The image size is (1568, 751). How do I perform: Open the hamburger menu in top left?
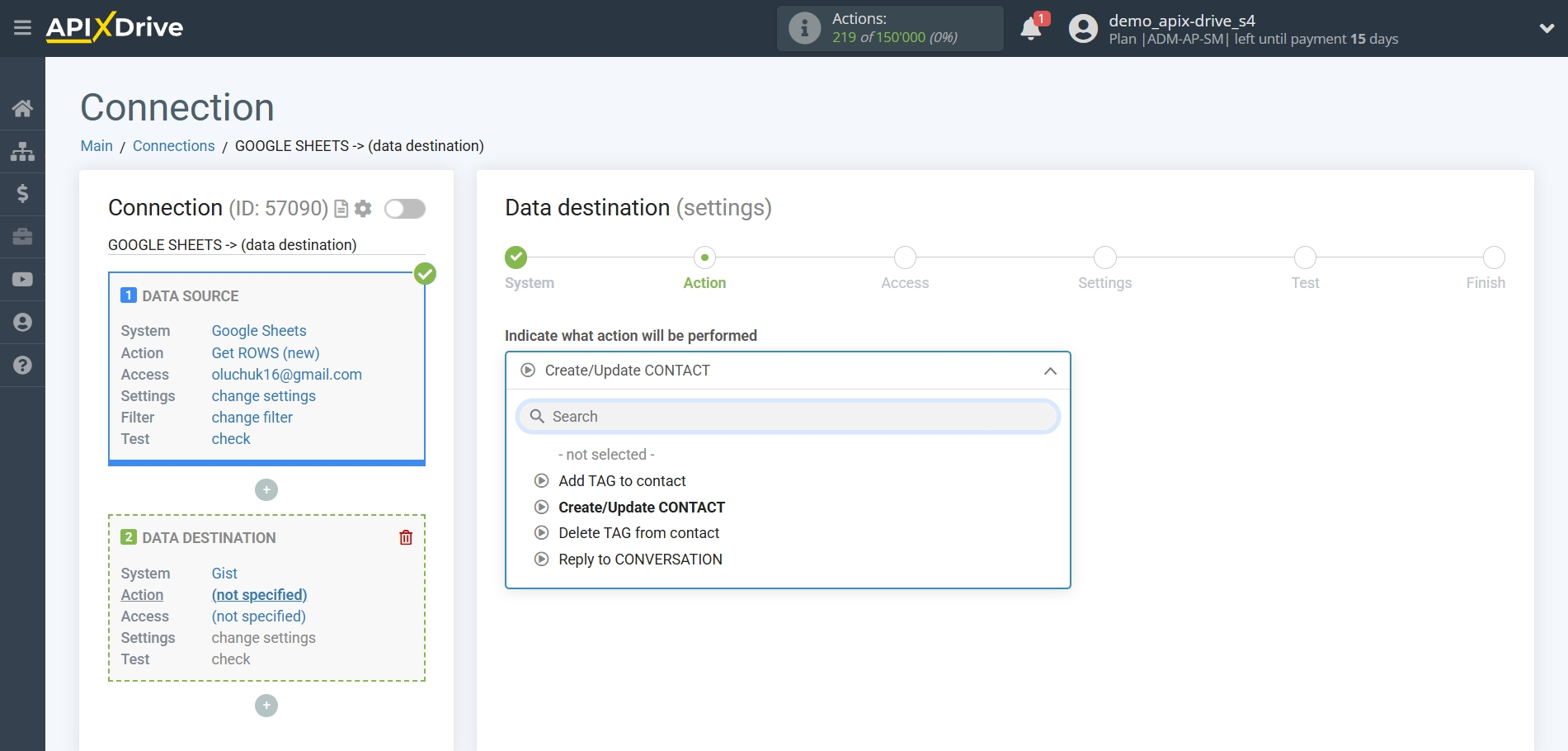[x=22, y=27]
